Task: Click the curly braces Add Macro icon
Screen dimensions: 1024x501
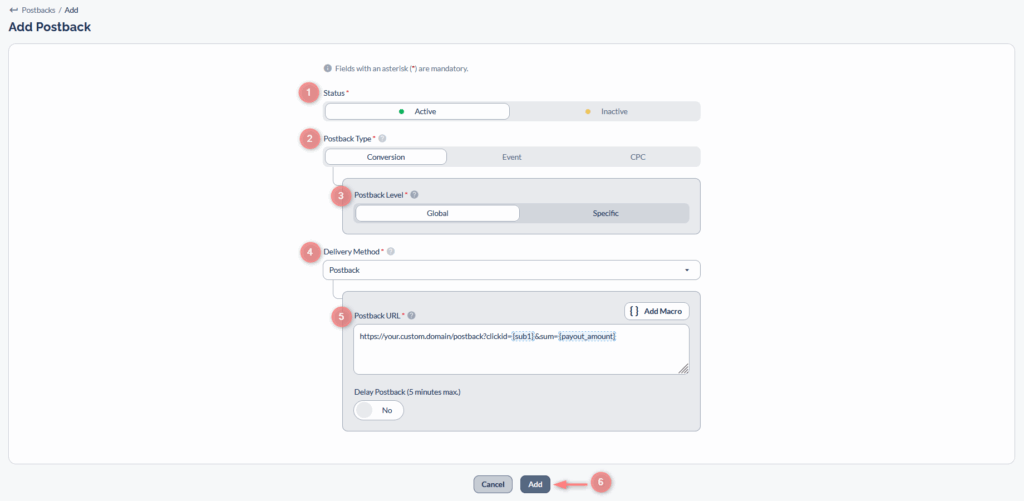Action: click(635, 311)
